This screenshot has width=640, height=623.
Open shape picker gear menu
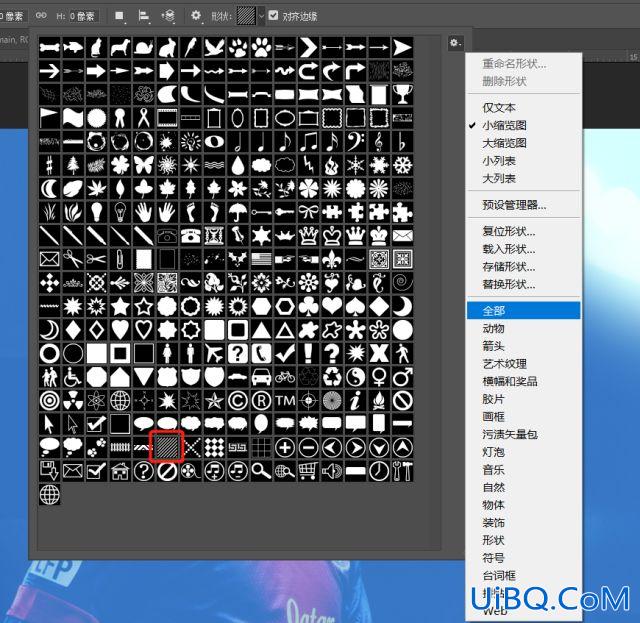pyautogui.click(x=455, y=42)
